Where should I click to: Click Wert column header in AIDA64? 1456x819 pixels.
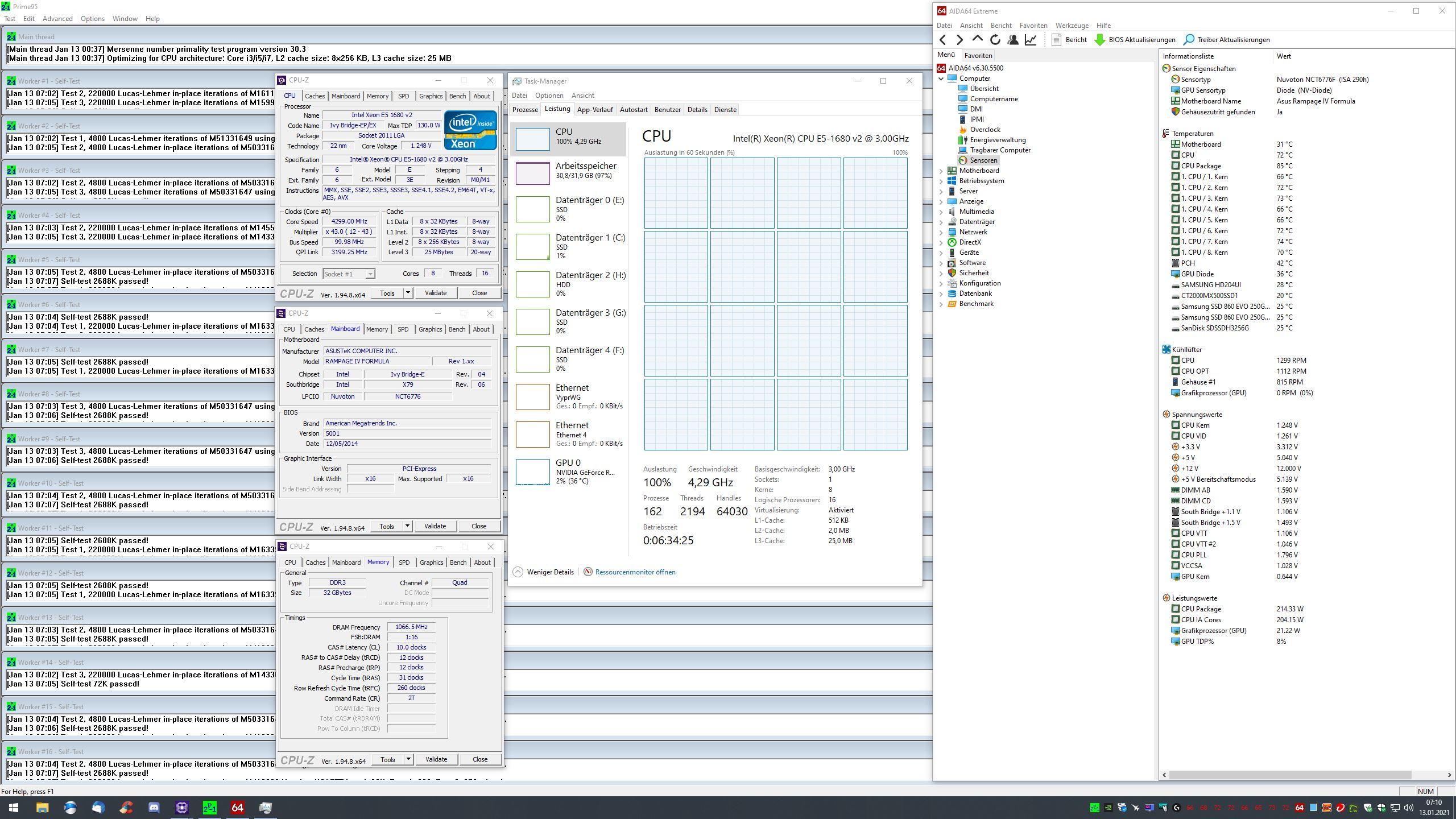click(1363, 56)
